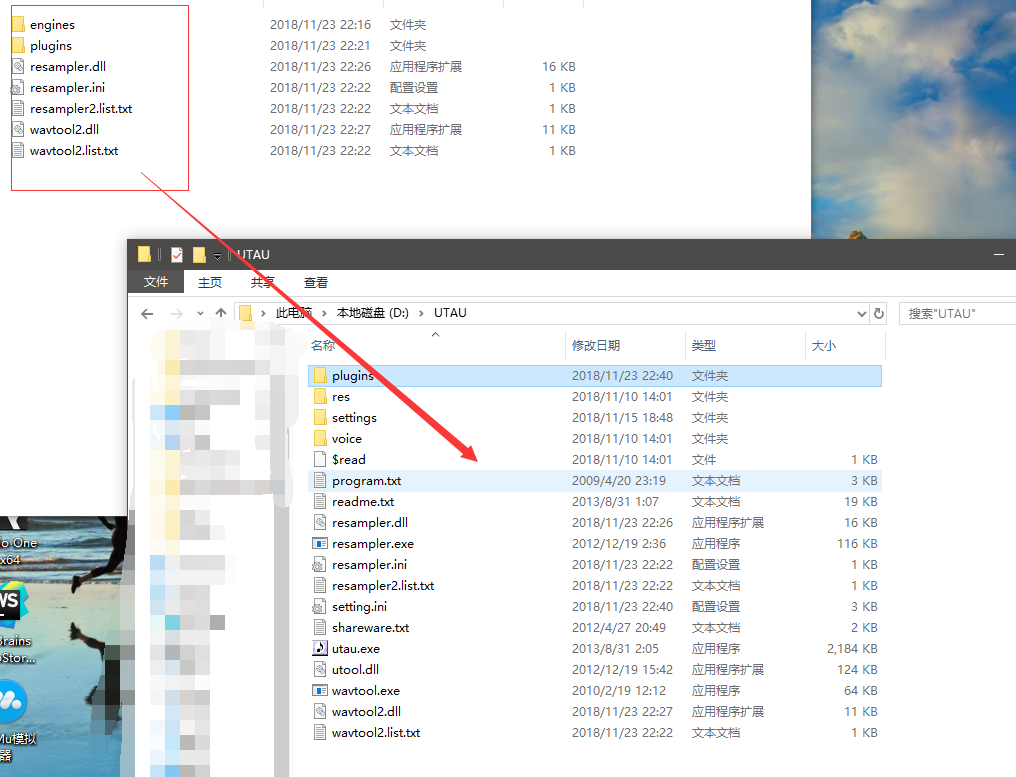Click the Up one level arrow

click(221, 313)
